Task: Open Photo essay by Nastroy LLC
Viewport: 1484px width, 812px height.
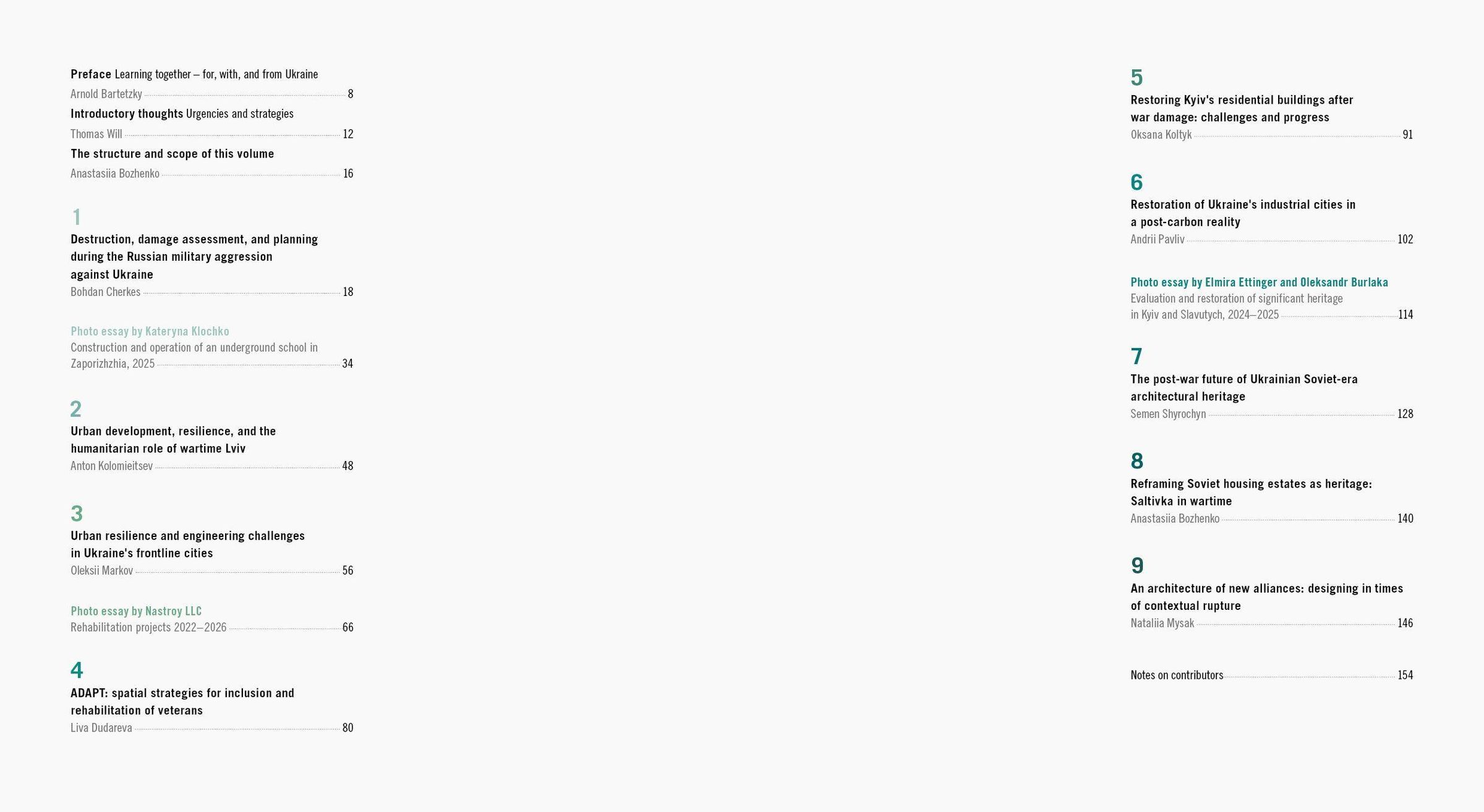Action: [136, 611]
